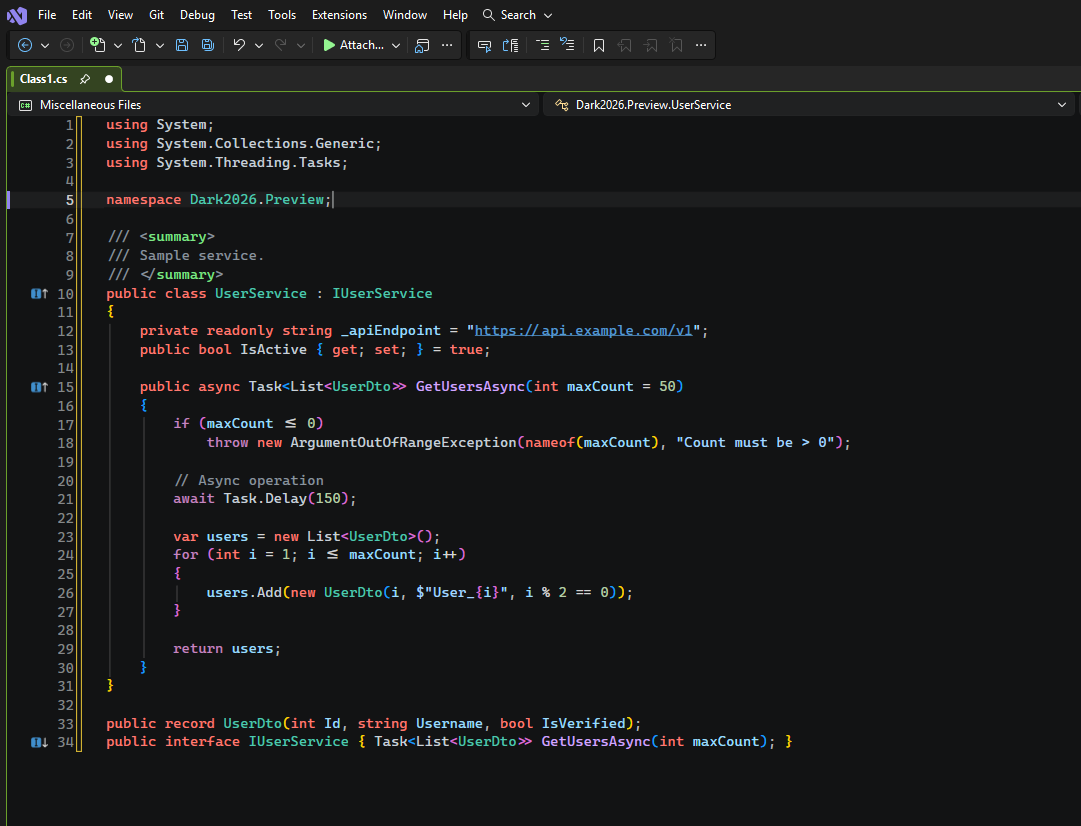Screen dimensions: 1081x826
Task: Clear all bookmarks using the crossed bookmark icon
Action: (x=676, y=46)
